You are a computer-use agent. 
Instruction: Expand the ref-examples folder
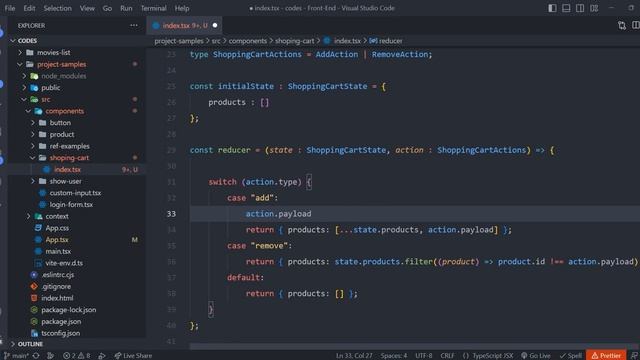point(77,146)
